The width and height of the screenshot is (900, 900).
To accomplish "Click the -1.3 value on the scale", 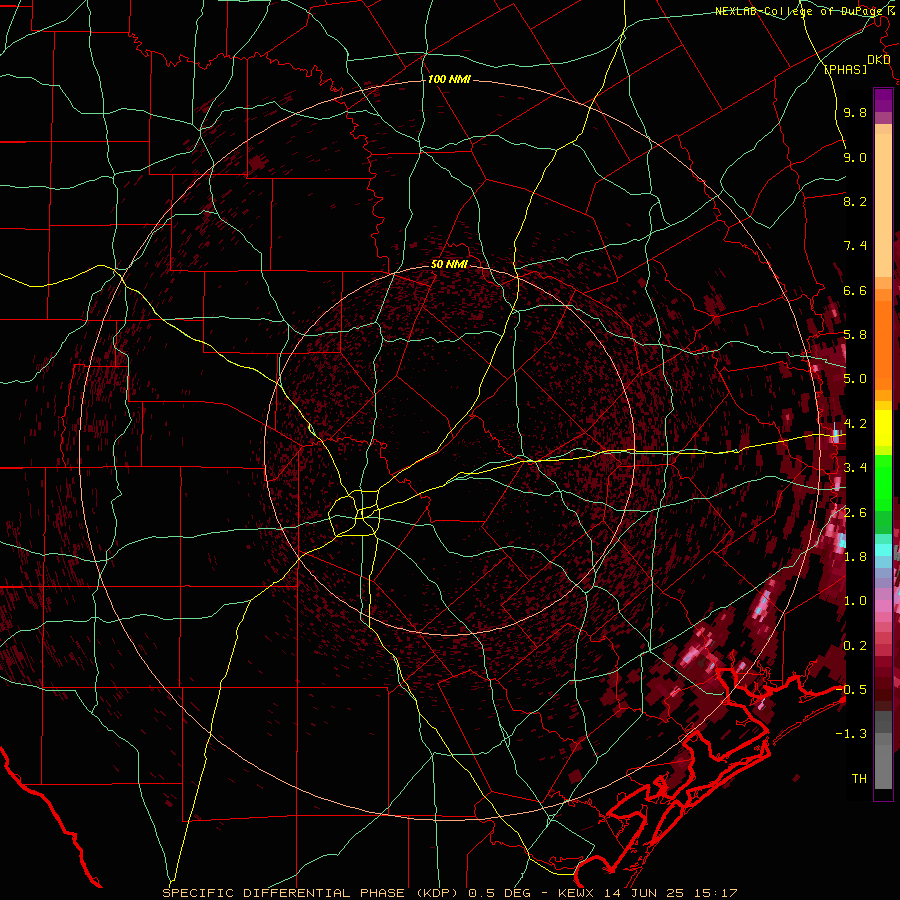I will [851, 734].
